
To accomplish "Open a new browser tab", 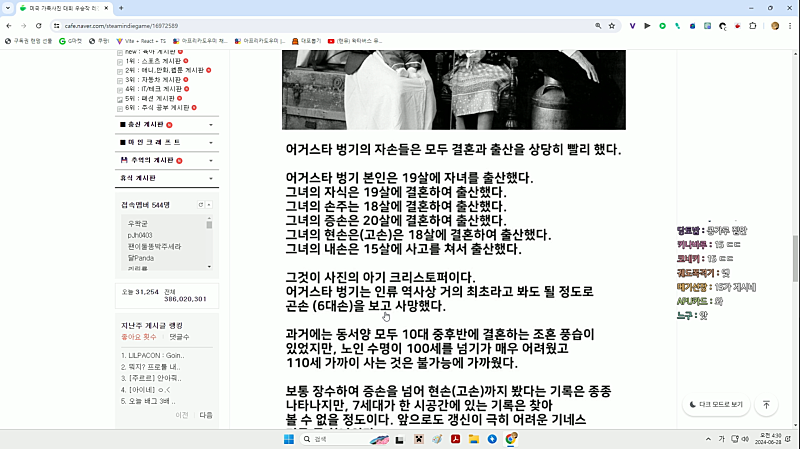I will [x=121, y=8].
